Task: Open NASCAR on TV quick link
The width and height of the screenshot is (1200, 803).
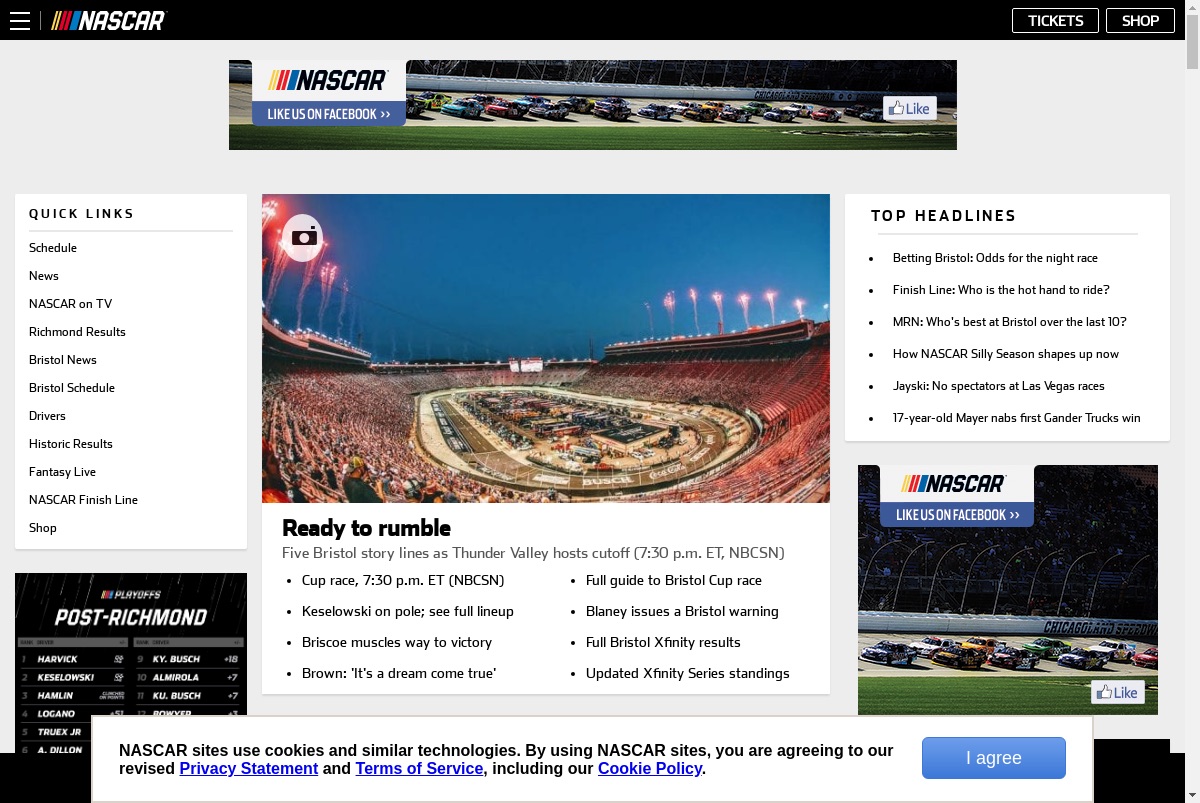Action: 70,304
